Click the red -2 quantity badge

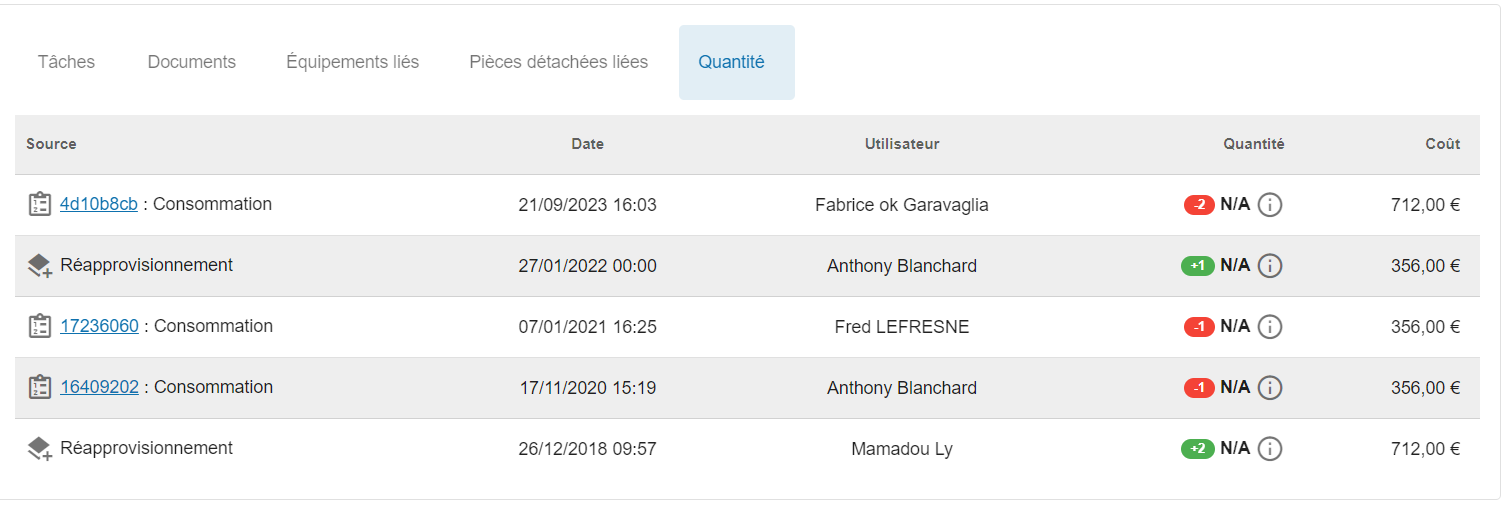(1199, 205)
